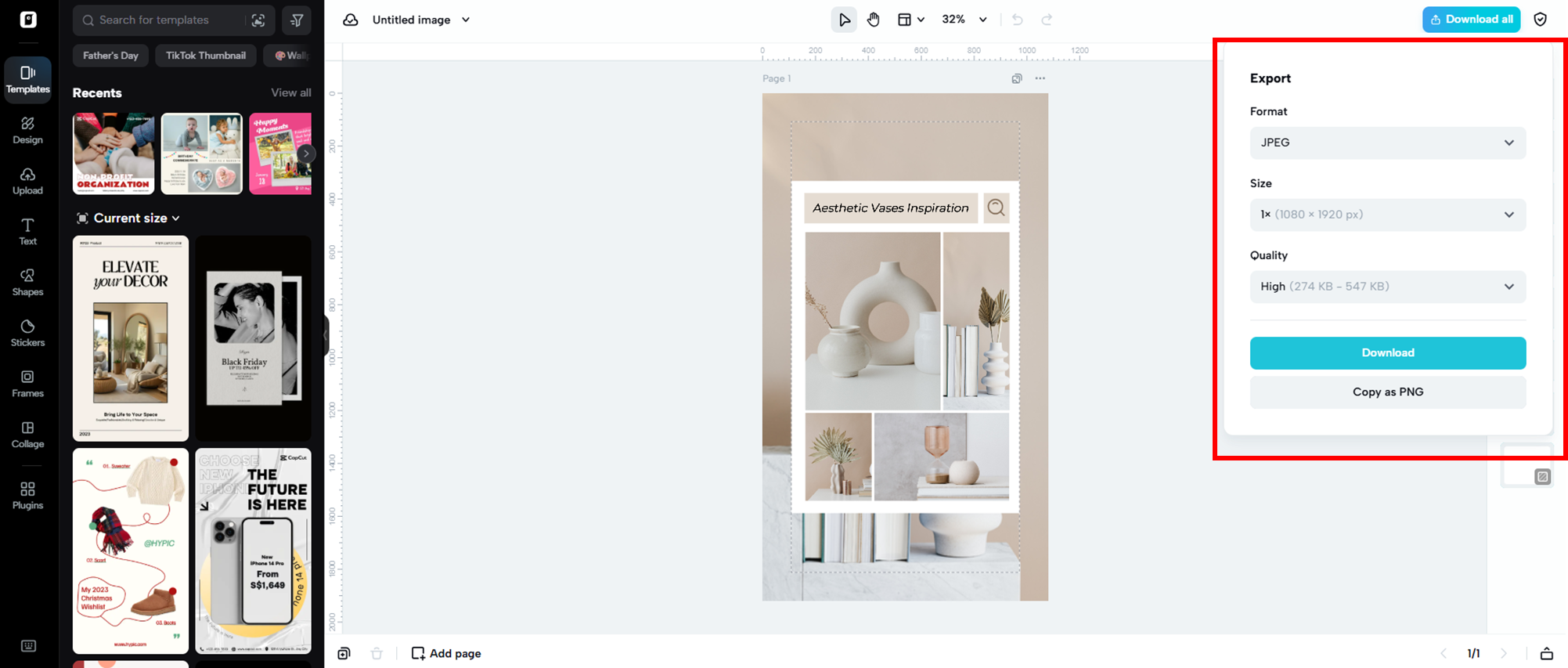1568x668 pixels.
Task: Open the Shapes panel in sidebar
Action: (27, 282)
